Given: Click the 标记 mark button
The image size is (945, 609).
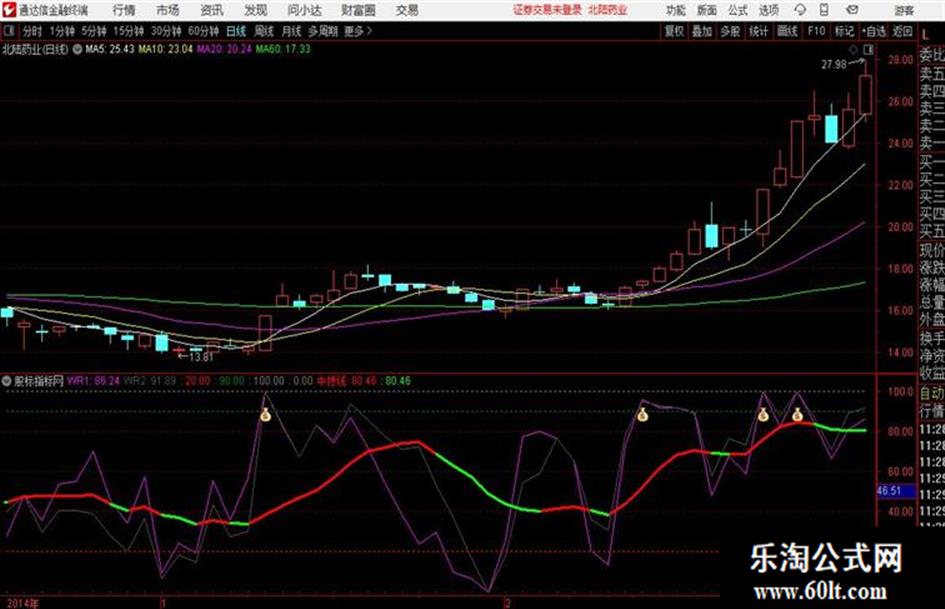Looking at the screenshot, I should [x=844, y=31].
